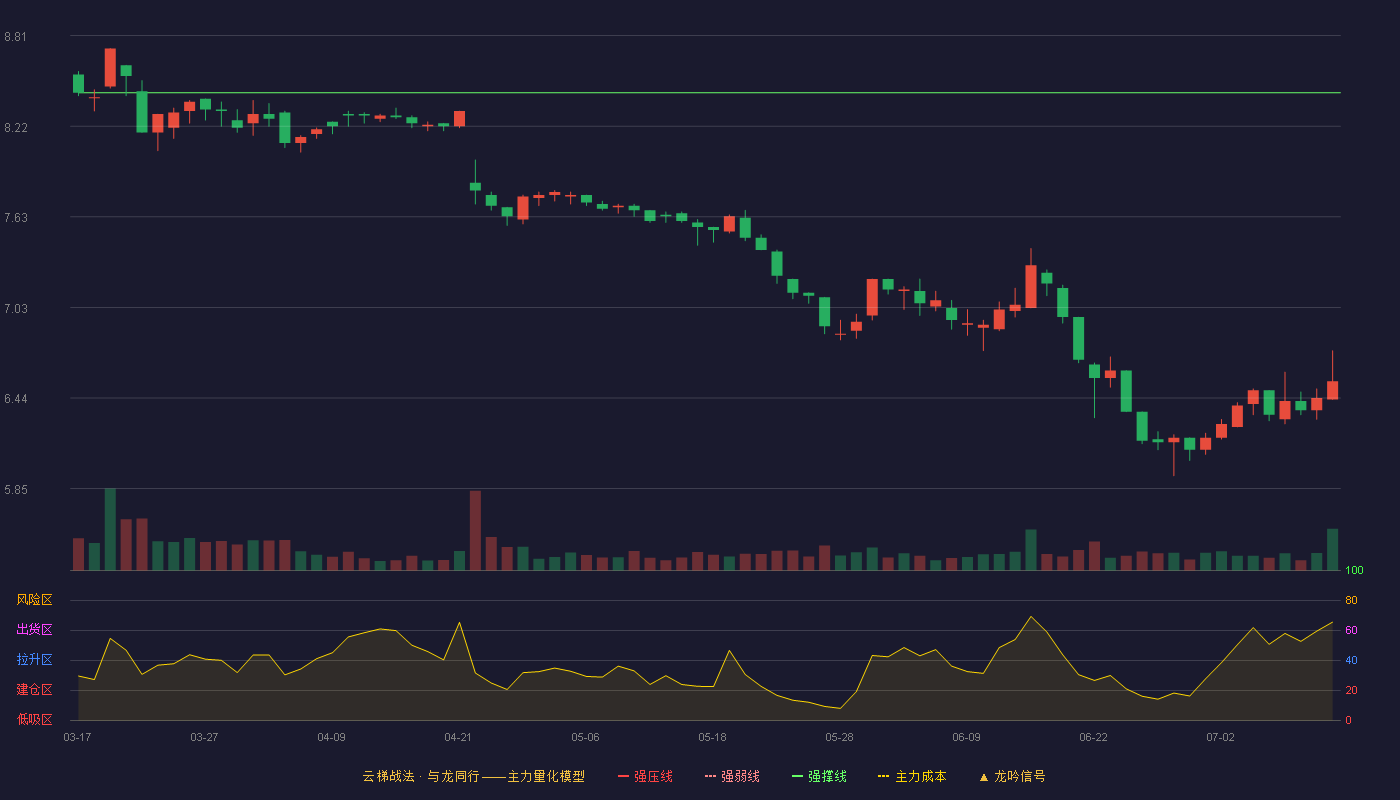
Task: Click the 6.44 price axis label
Action: (x=15, y=399)
